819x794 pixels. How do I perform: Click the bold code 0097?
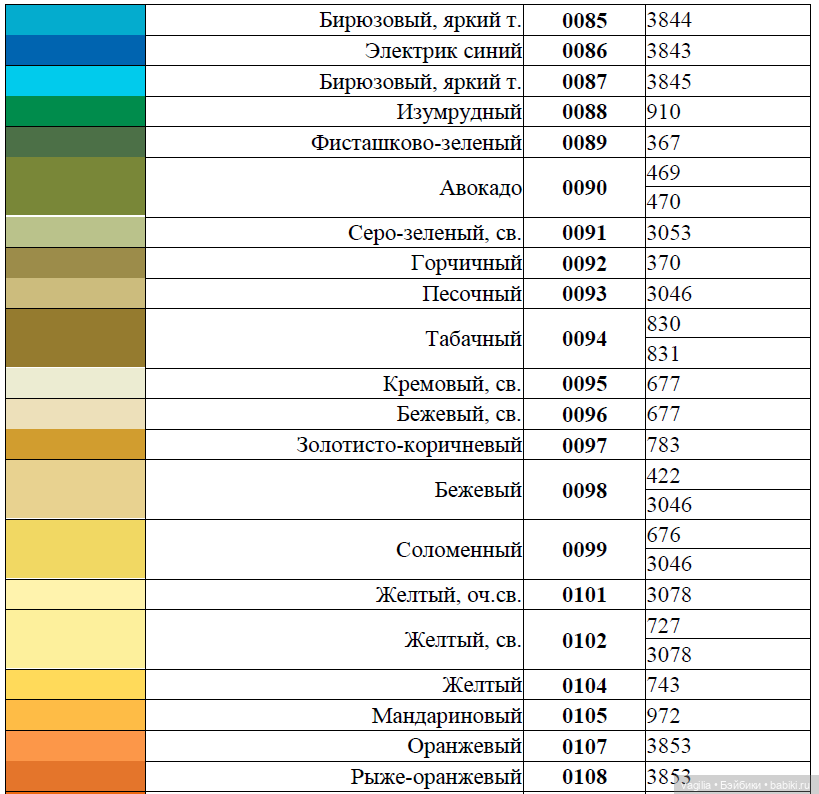click(x=584, y=445)
